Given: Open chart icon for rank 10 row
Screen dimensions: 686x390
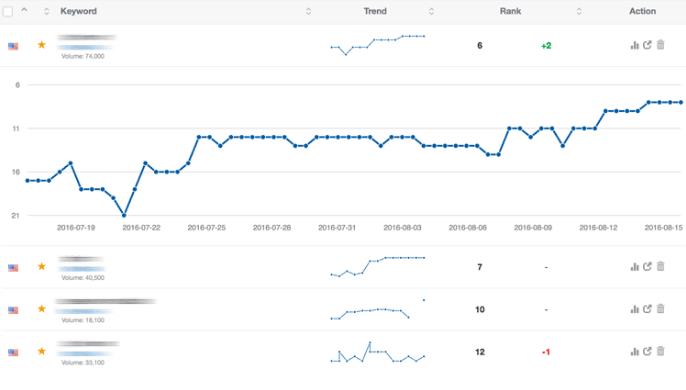Looking at the screenshot, I should [x=634, y=309].
